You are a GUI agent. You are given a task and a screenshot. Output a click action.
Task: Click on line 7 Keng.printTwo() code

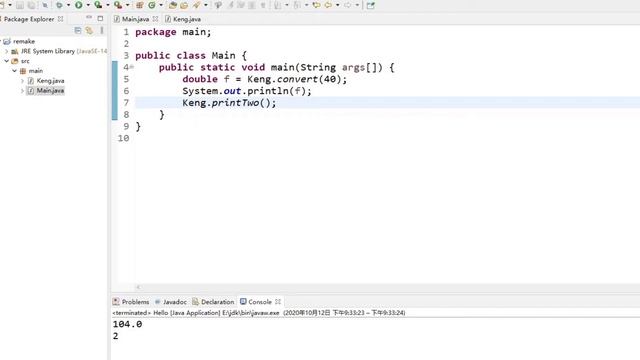(x=229, y=102)
